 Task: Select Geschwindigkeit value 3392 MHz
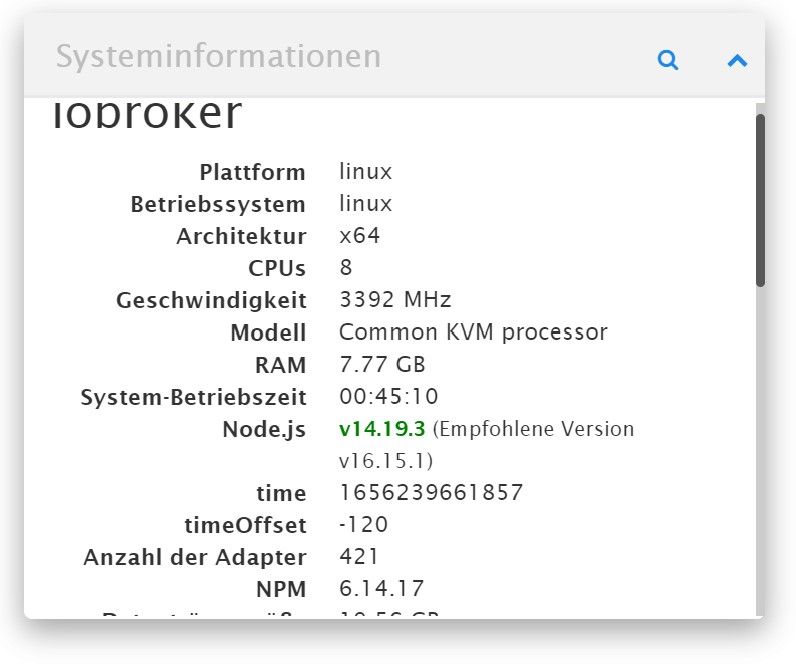click(395, 300)
